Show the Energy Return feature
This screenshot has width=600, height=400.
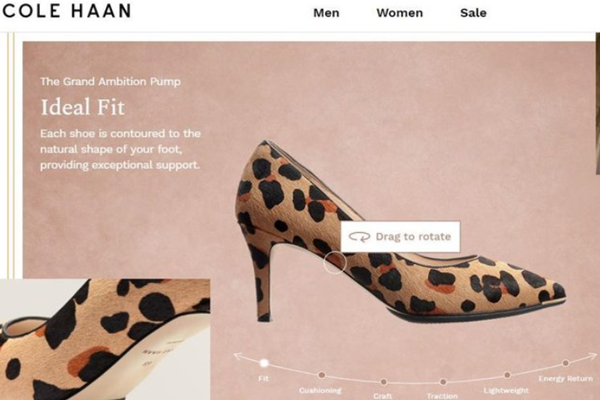[x=565, y=363]
